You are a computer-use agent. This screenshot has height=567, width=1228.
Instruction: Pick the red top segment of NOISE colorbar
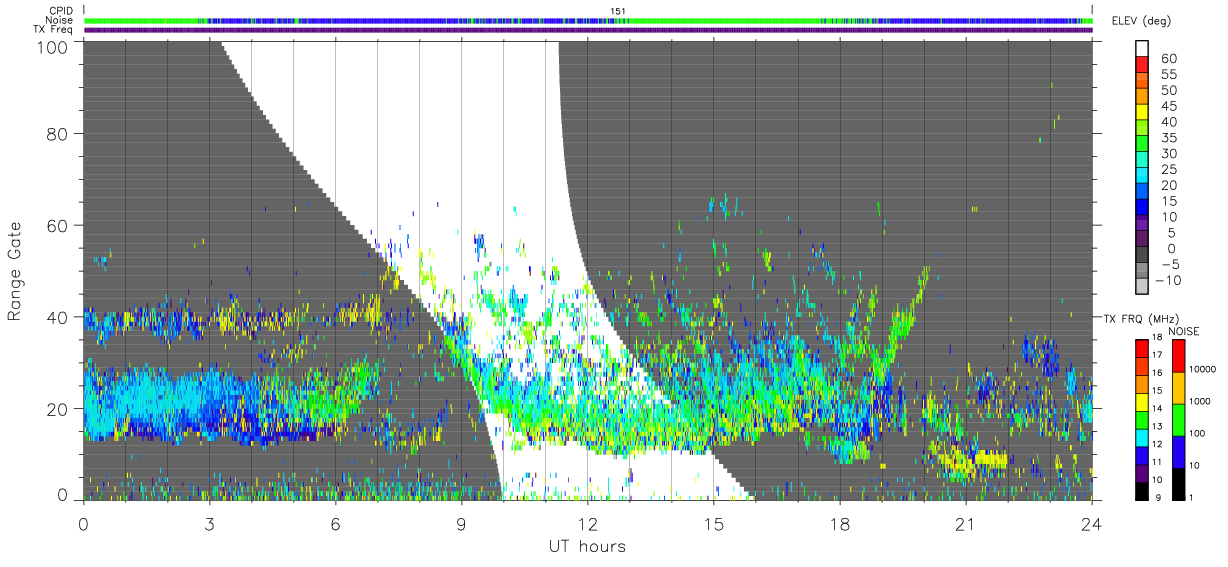(x=1177, y=356)
